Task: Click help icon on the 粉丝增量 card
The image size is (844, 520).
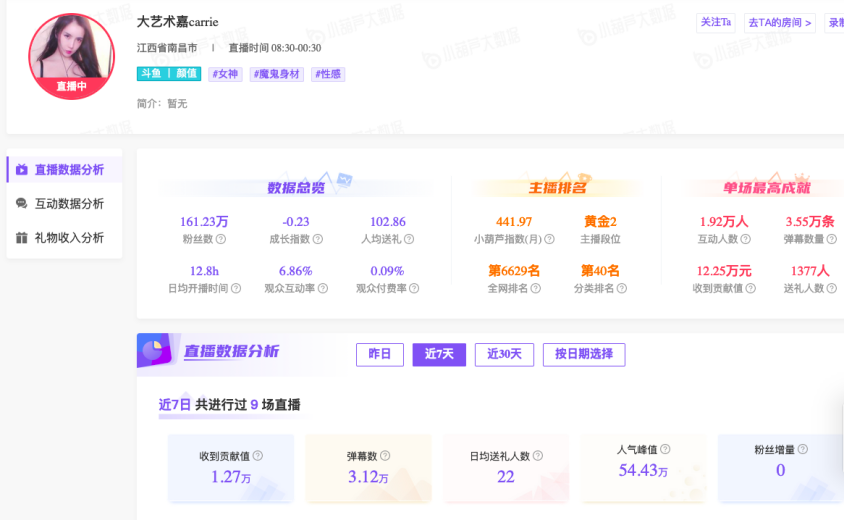Action: pos(803,449)
